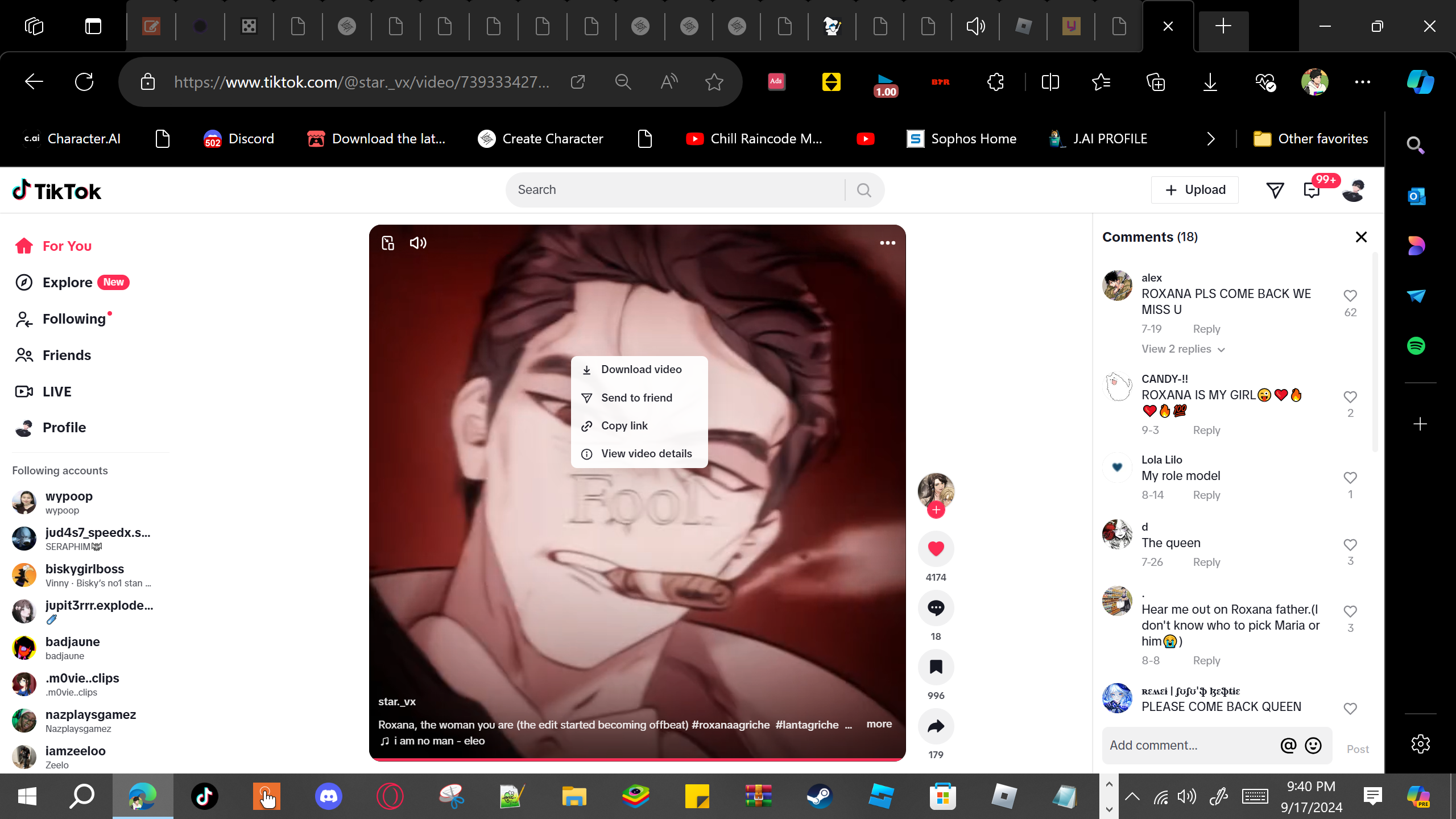The width and height of the screenshot is (1456, 819).
Task: Like alex's comment with heart icon
Action: [x=1350, y=296]
